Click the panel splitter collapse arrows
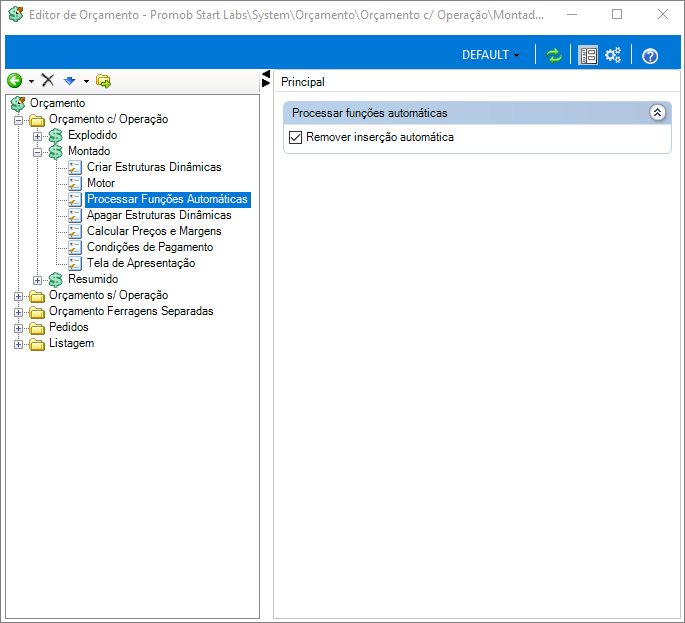The height and width of the screenshot is (623, 685). pyautogui.click(x=265, y=78)
